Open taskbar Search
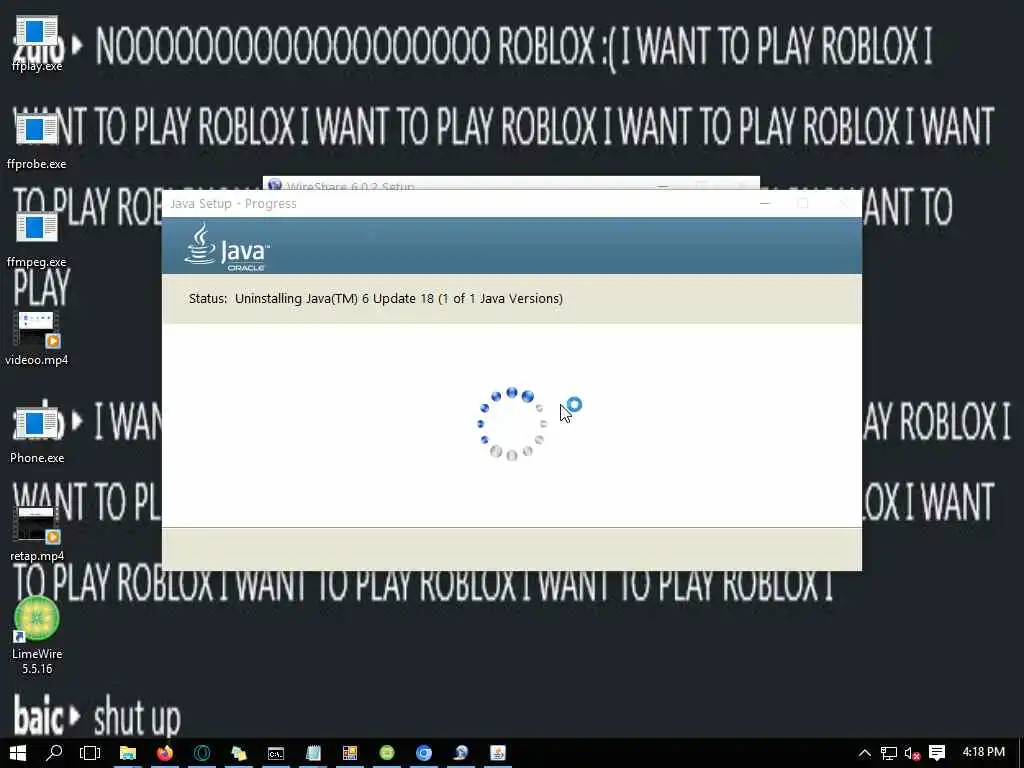The width and height of the screenshot is (1024, 768). pos(54,753)
